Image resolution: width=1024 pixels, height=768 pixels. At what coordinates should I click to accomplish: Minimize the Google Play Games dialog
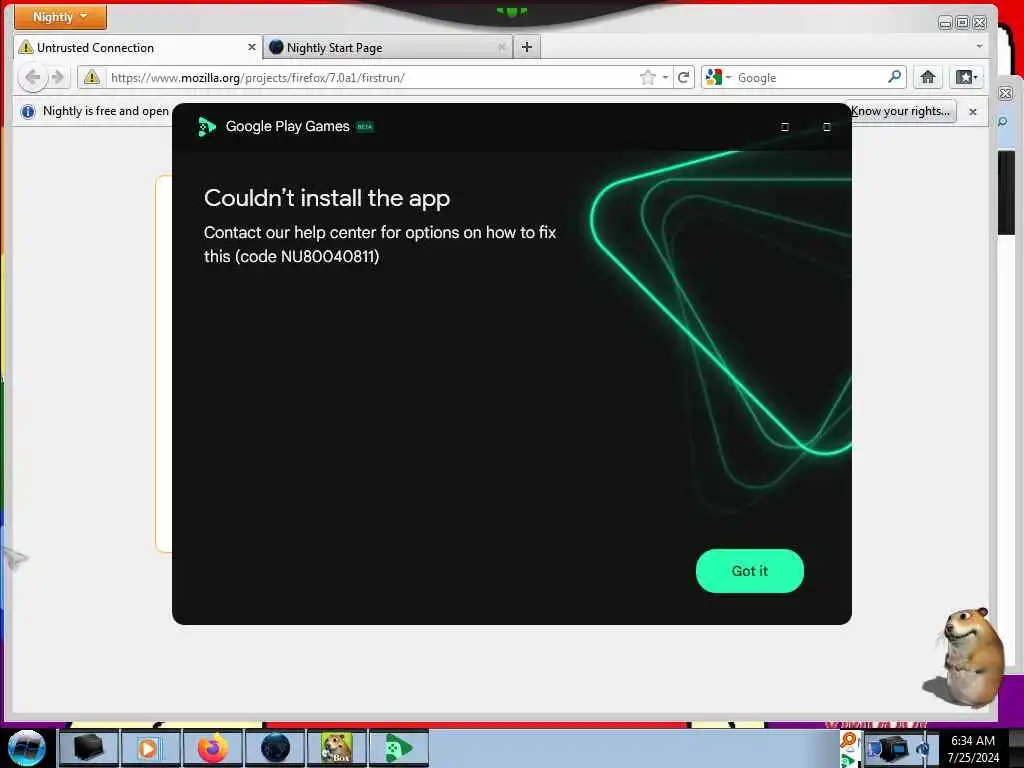coord(785,127)
